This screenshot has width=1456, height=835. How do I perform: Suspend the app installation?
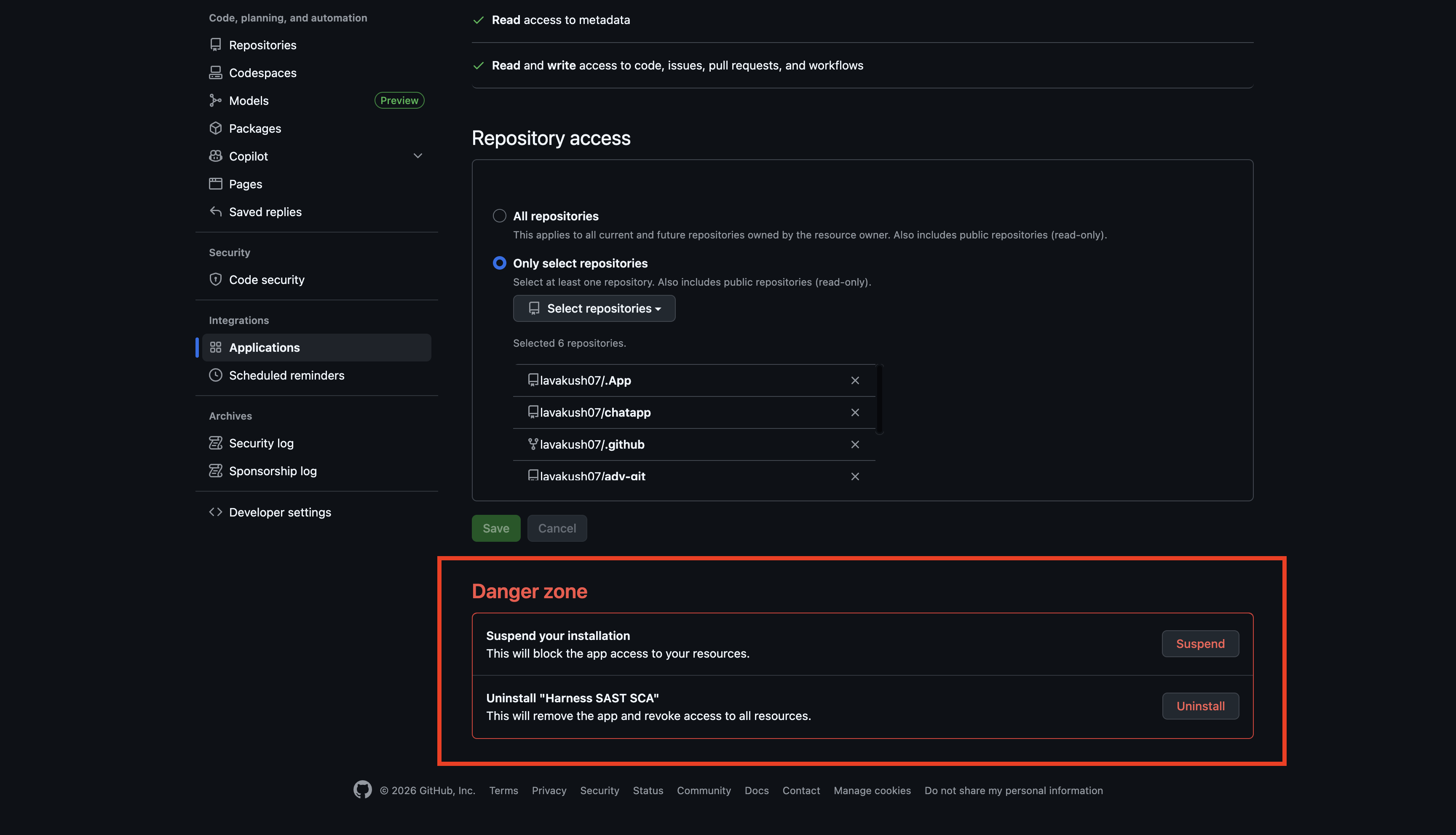coord(1200,643)
